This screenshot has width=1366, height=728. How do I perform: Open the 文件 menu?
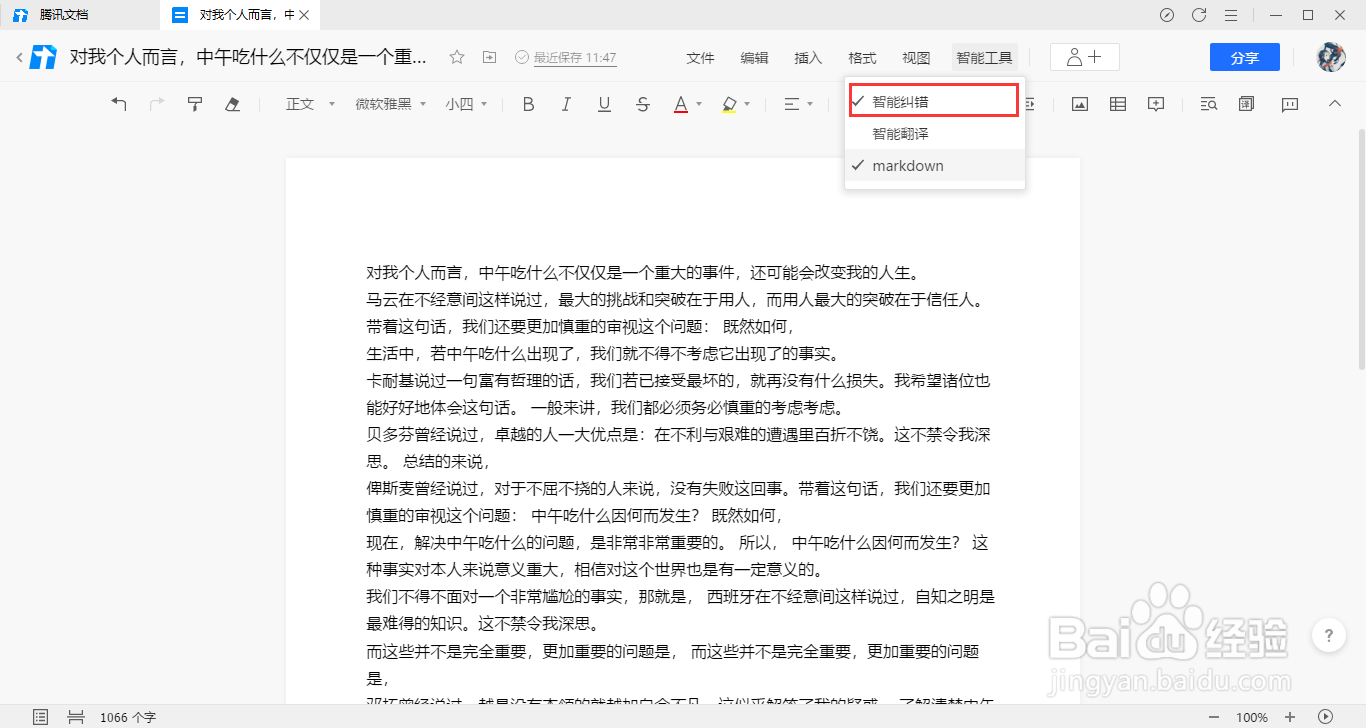(701, 58)
